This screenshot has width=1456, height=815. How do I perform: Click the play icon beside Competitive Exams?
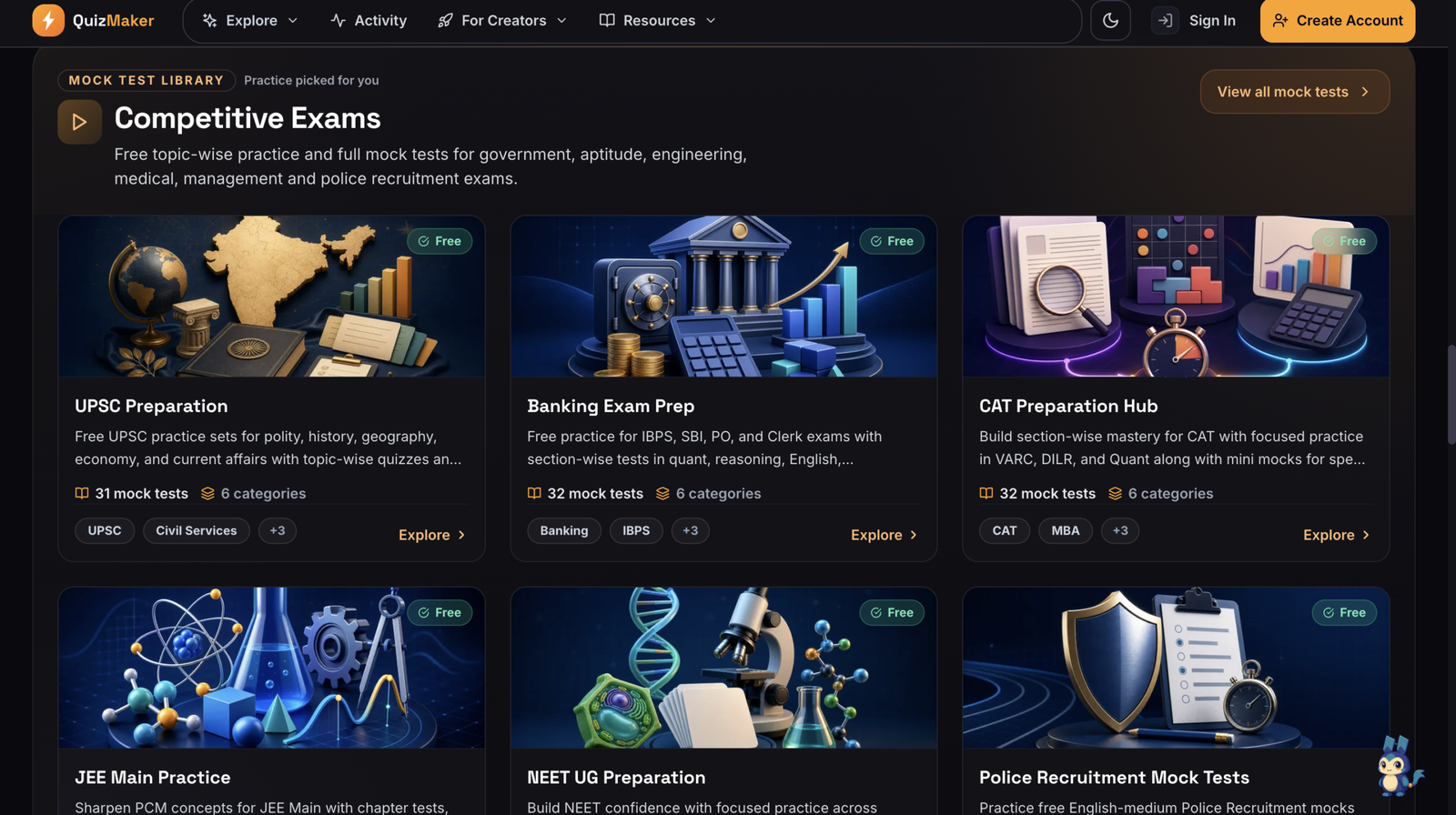[x=79, y=122]
